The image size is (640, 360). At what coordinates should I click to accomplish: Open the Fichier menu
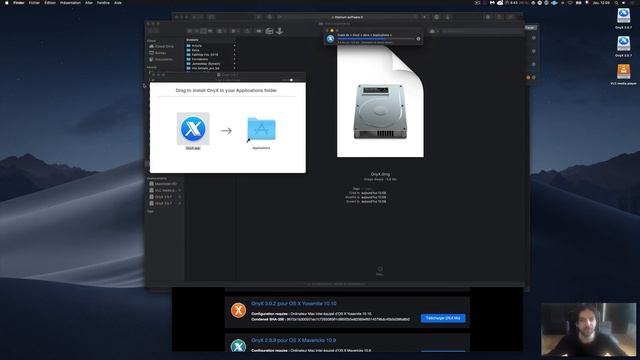coord(34,2)
